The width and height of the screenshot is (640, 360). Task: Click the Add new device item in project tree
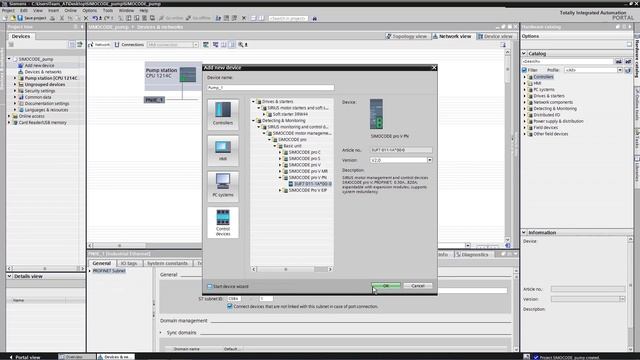(x=39, y=65)
